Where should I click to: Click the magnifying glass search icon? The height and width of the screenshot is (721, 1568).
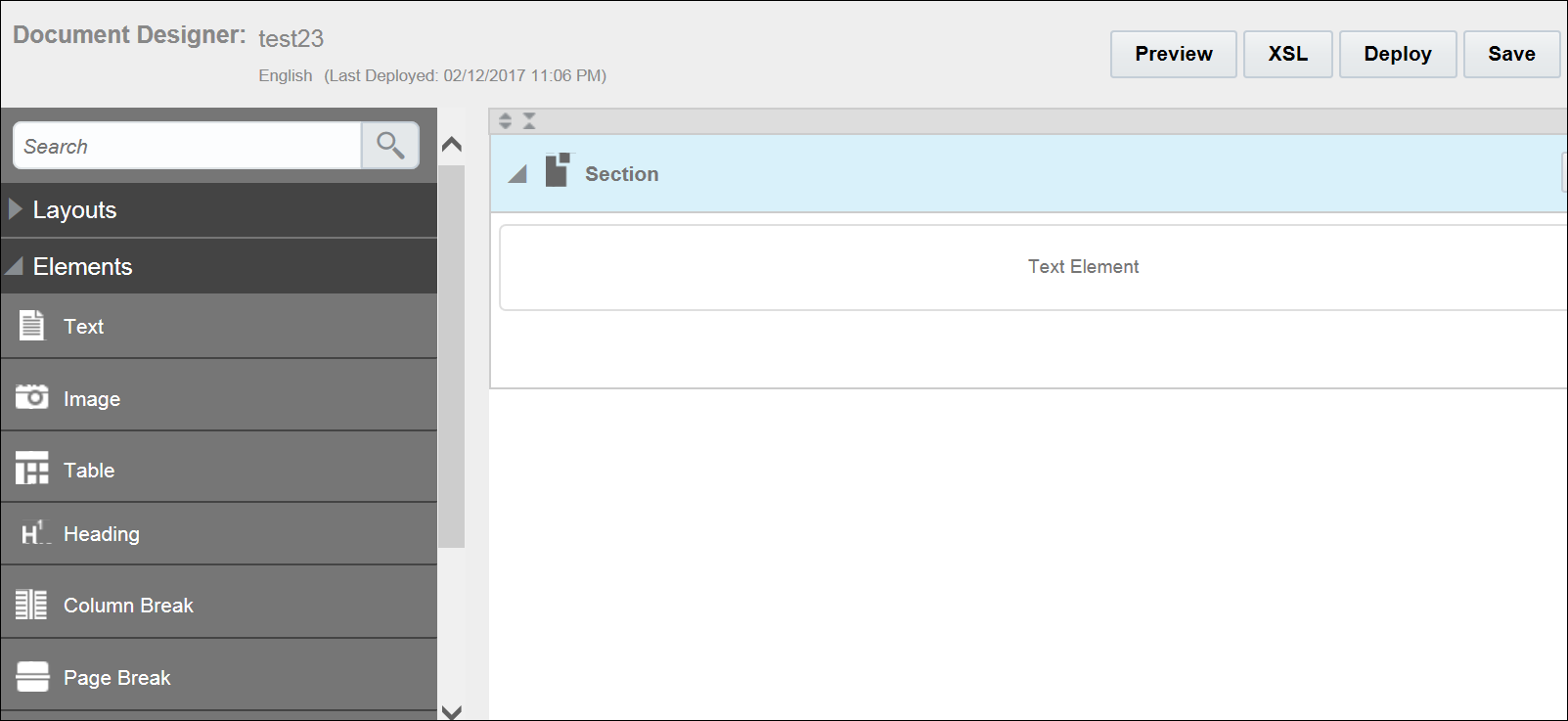[x=390, y=146]
